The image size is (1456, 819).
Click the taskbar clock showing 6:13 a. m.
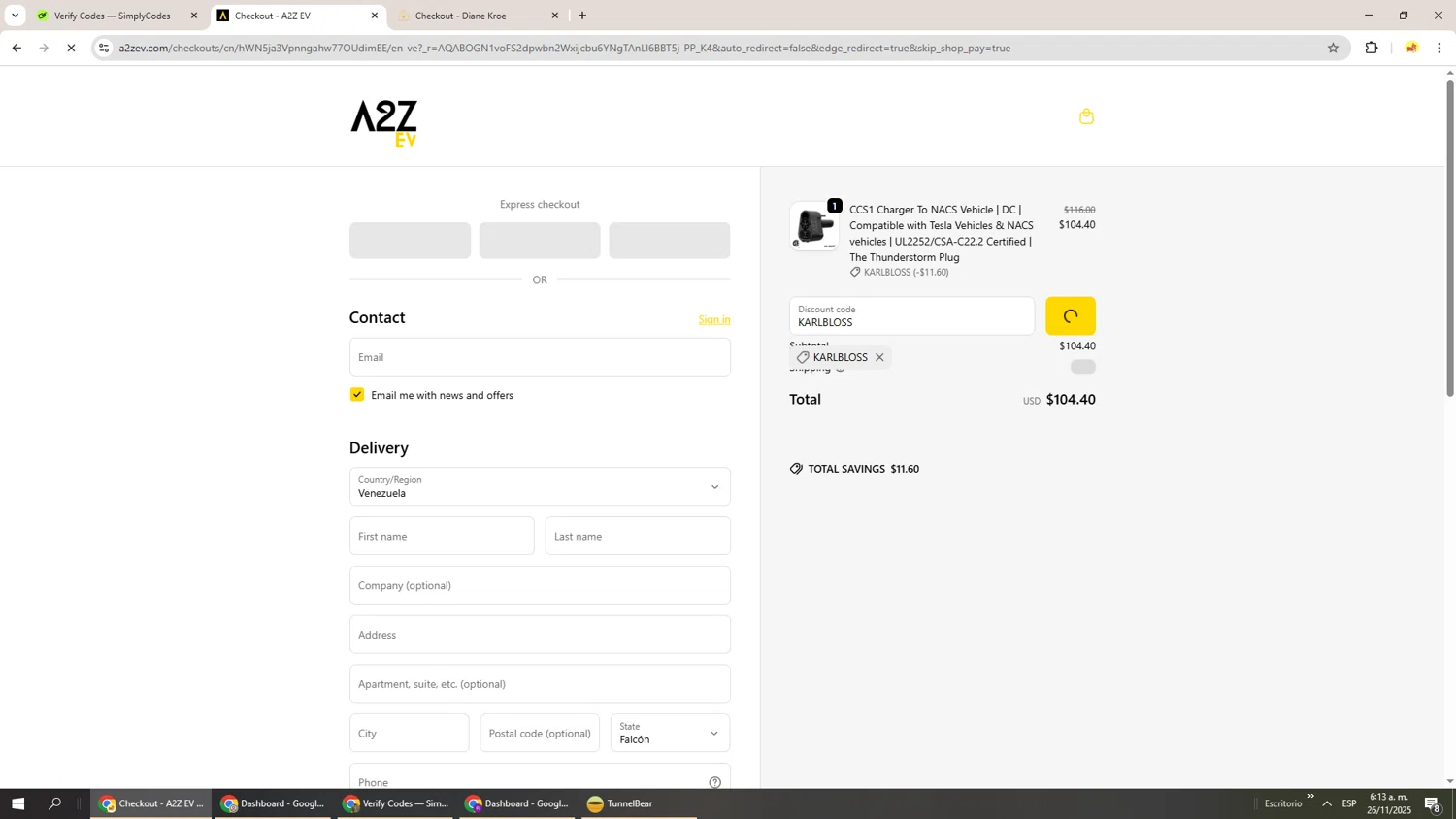(x=1390, y=803)
